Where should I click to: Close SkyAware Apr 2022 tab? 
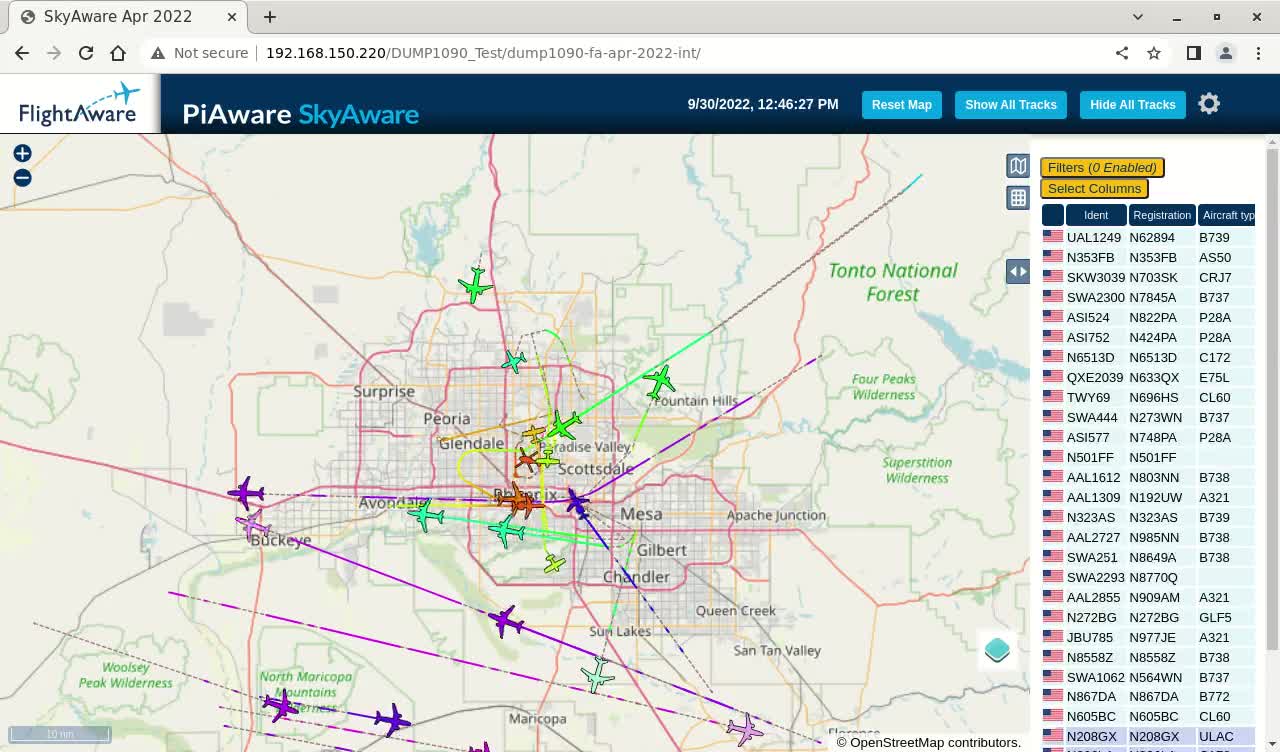click(x=232, y=17)
